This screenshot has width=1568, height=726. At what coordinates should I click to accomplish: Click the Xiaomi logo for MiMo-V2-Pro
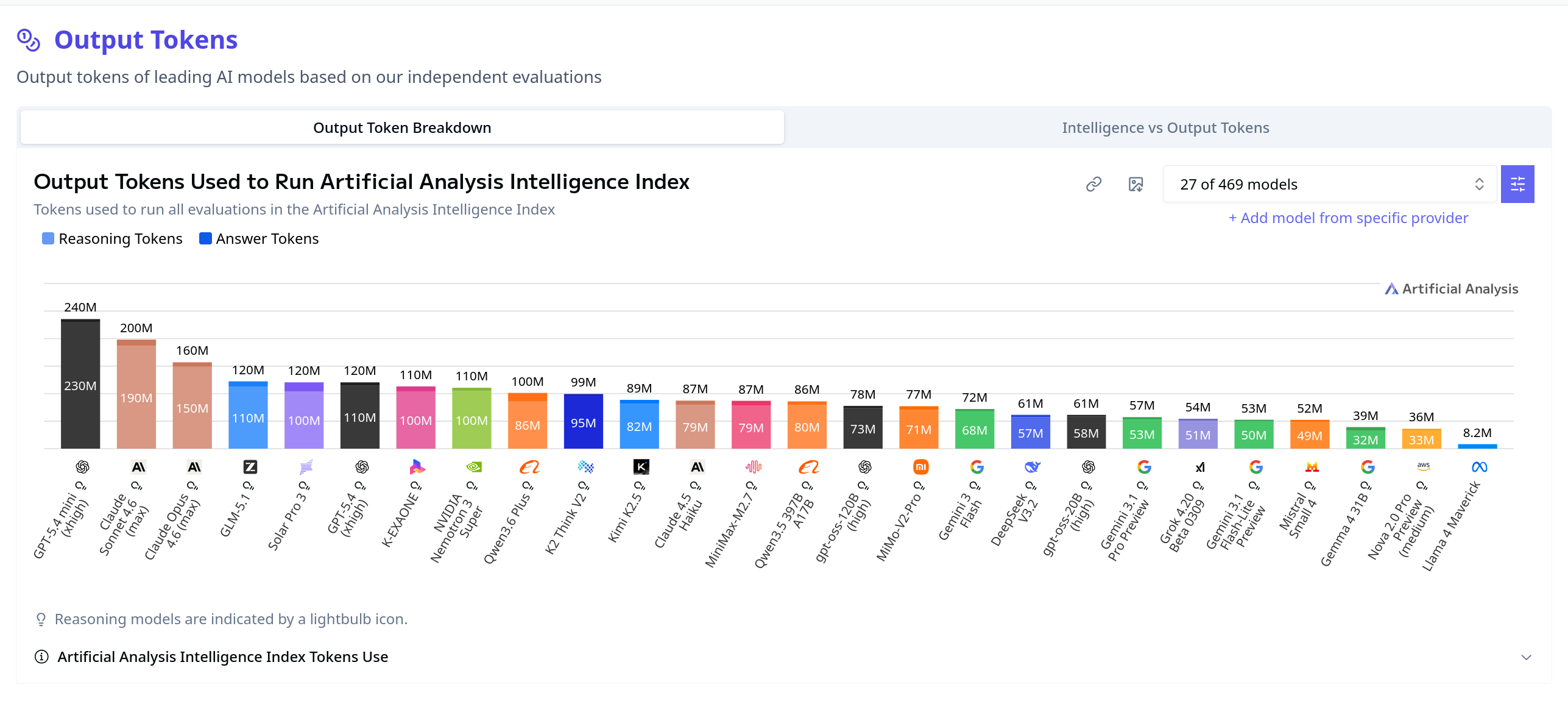920,467
